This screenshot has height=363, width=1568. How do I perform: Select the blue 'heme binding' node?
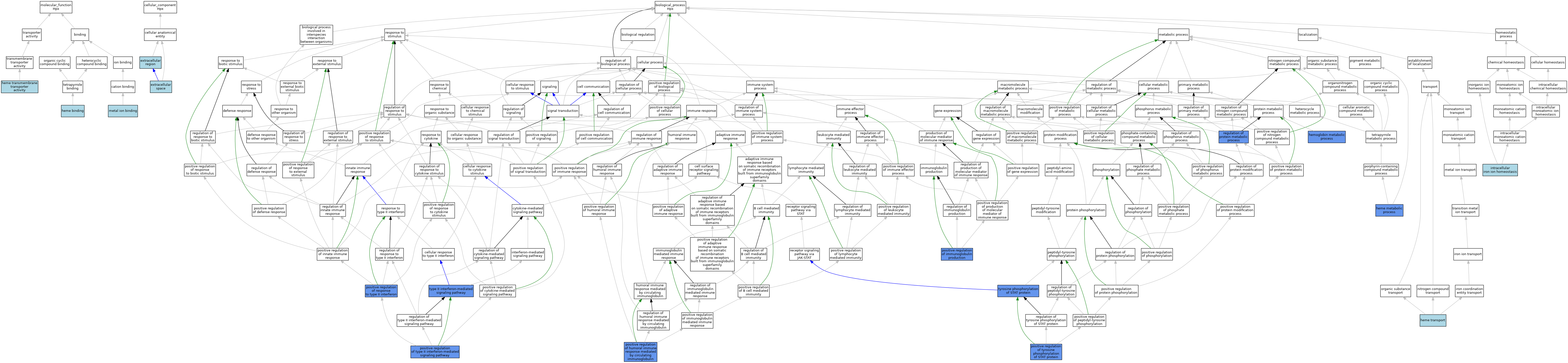pyautogui.click(x=73, y=111)
